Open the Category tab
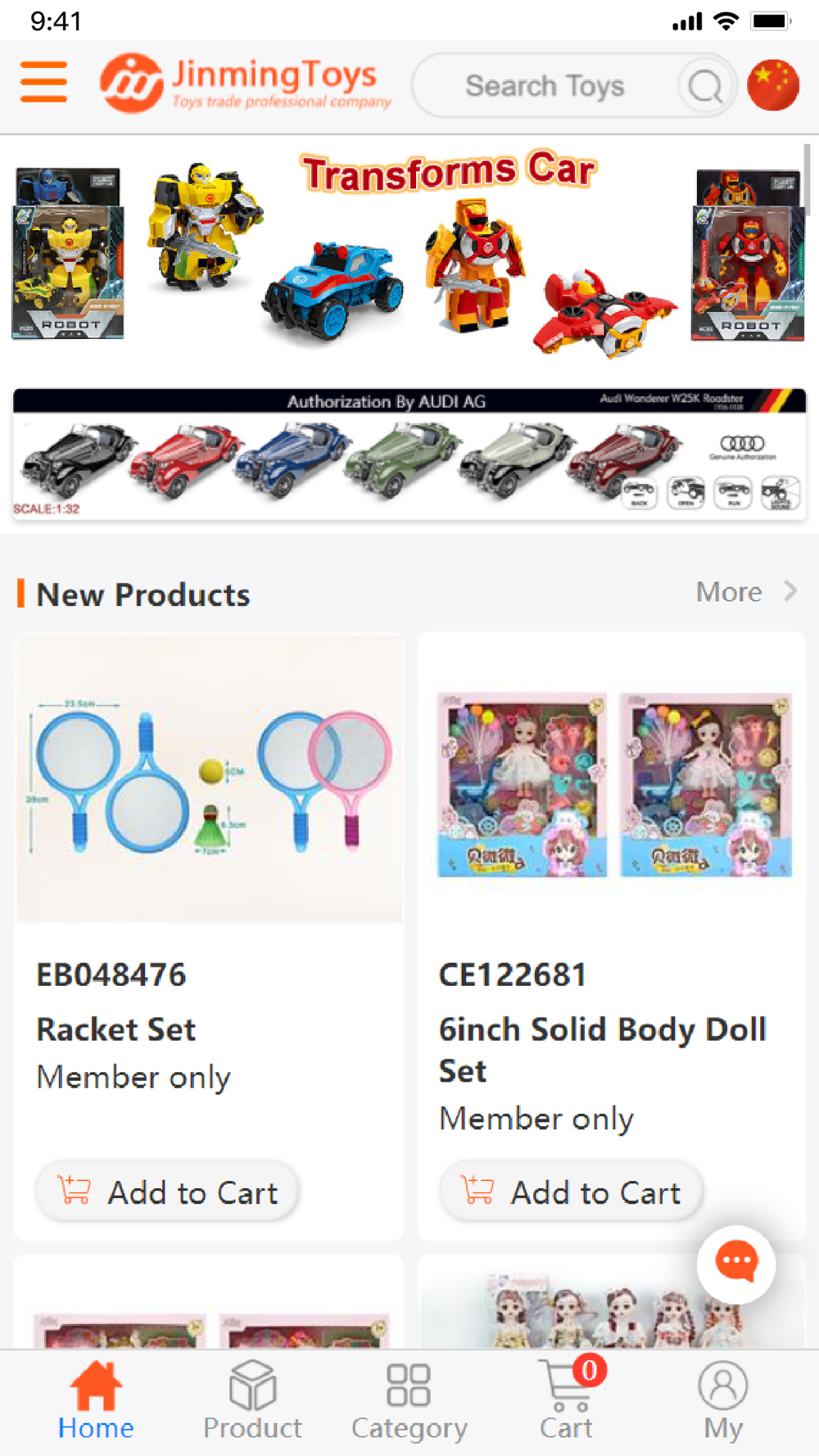 coord(409,1401)
